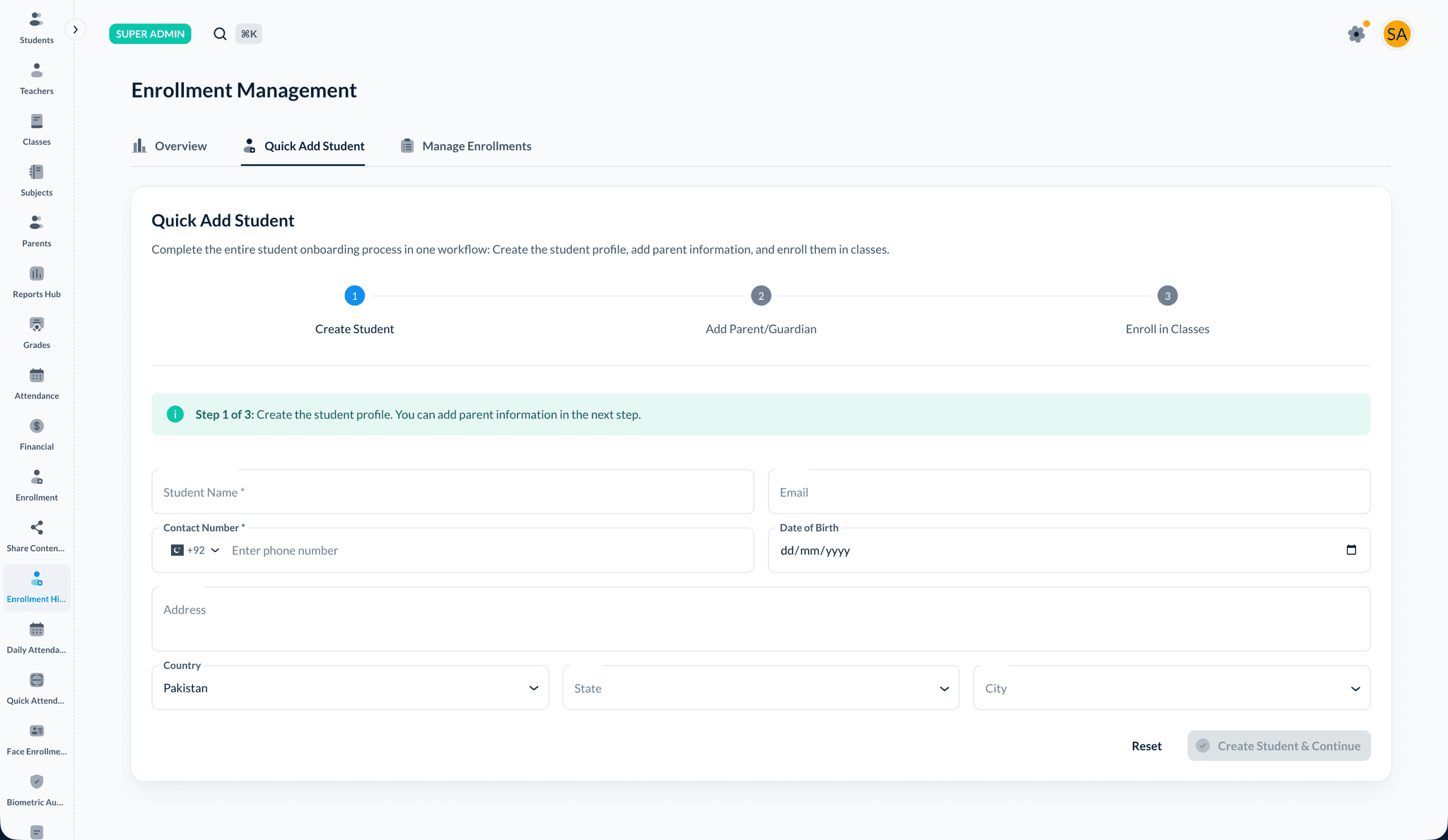
Task: Open the Parents sidebar icon
Action: point(36,223)
